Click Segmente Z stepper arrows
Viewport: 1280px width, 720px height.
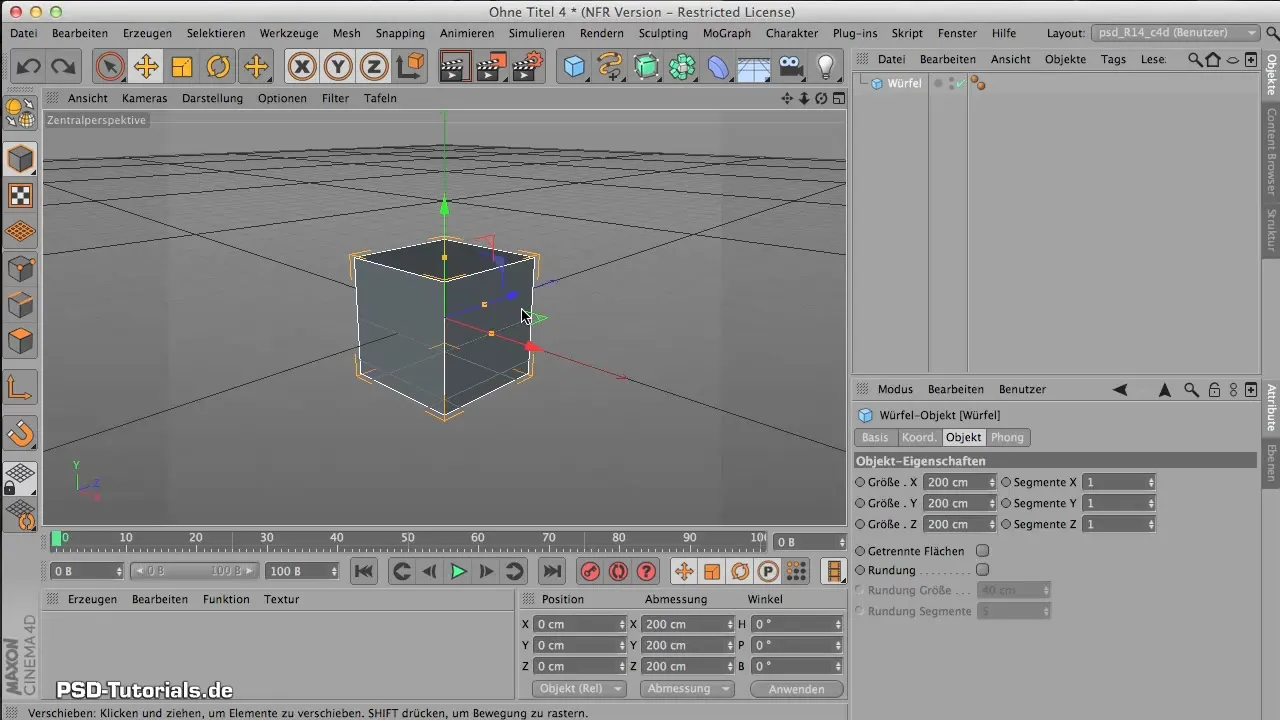coord(1151,524)
